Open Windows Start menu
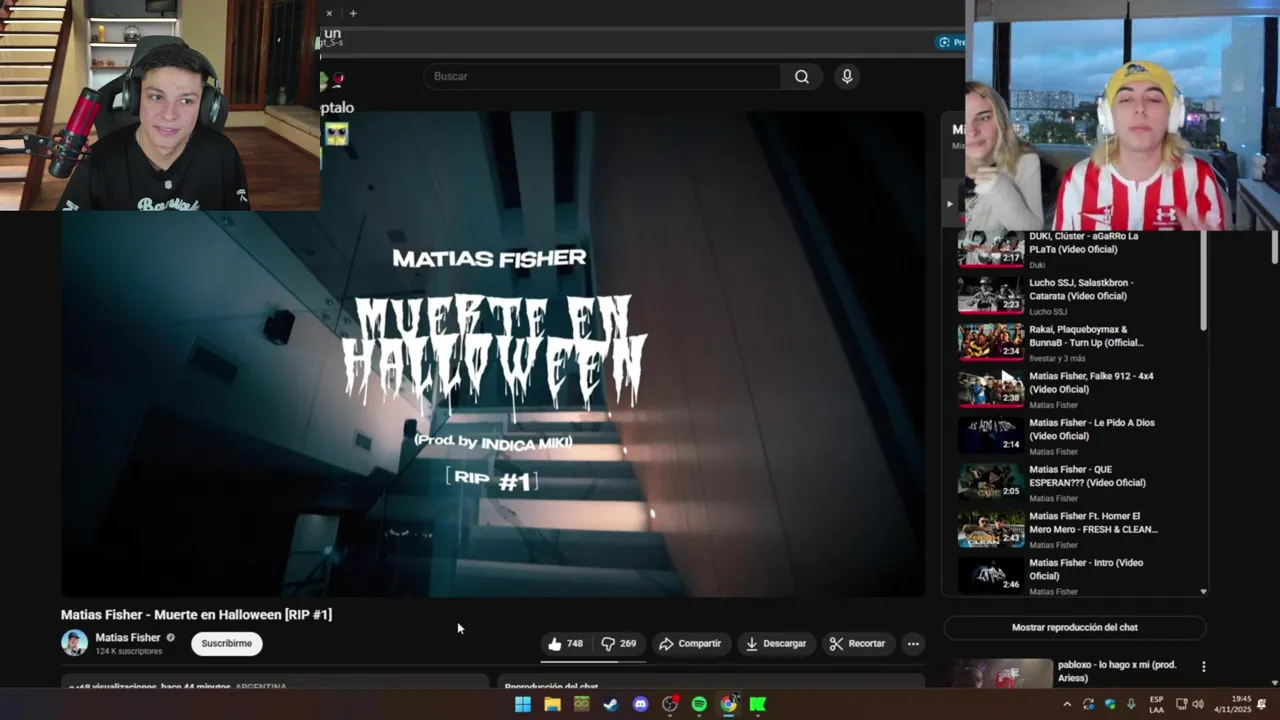 pos(522,704)
